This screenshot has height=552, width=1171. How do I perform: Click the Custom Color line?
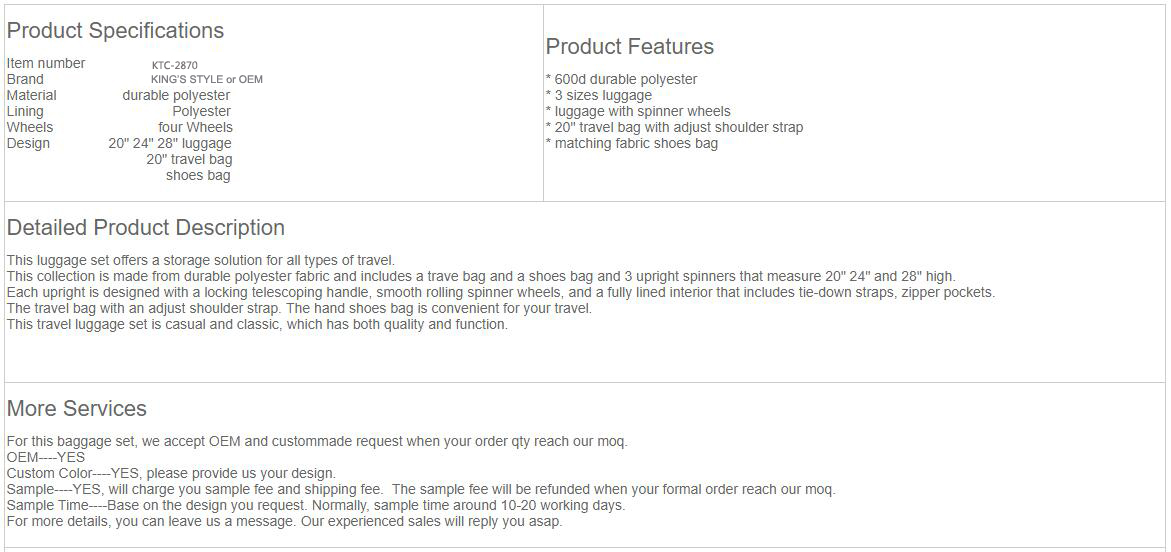(x=171, y=474)
